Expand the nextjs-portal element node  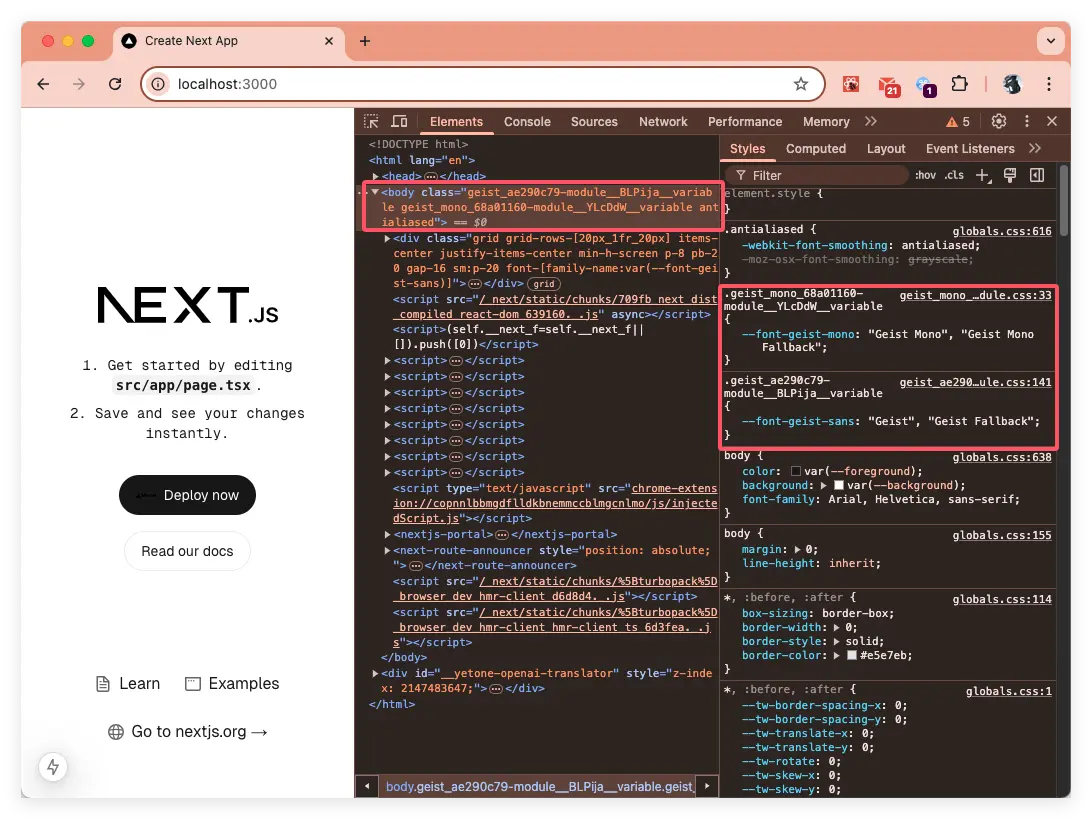coord(387,534)
